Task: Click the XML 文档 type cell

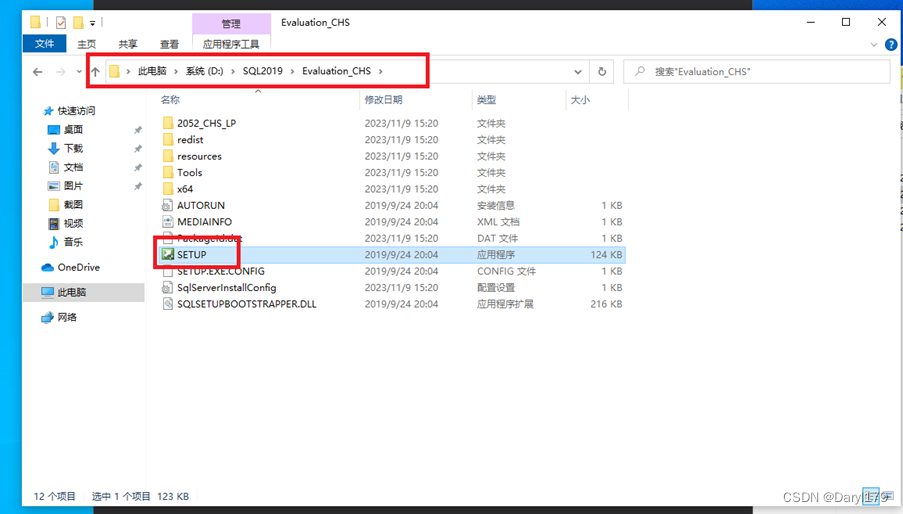Action: [498, 222]
